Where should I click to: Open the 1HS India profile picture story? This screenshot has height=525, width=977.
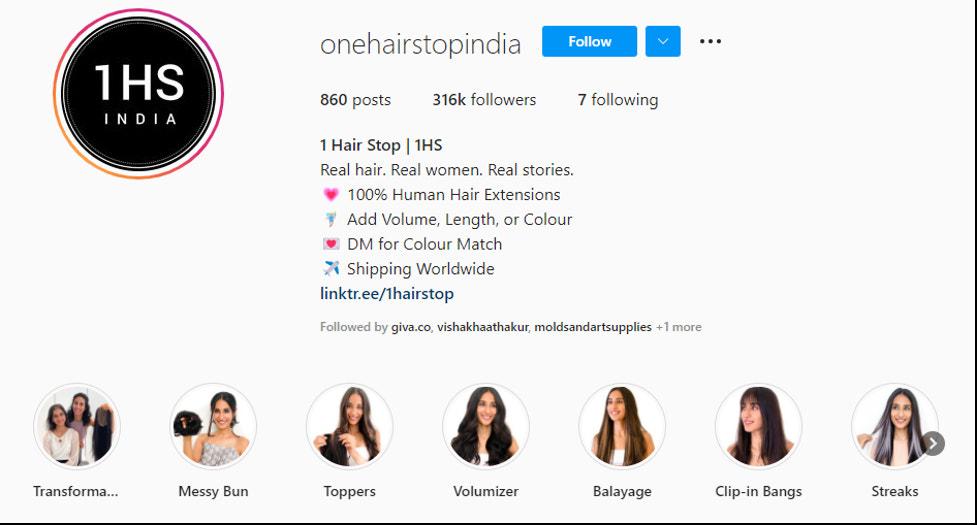[138, 94]
